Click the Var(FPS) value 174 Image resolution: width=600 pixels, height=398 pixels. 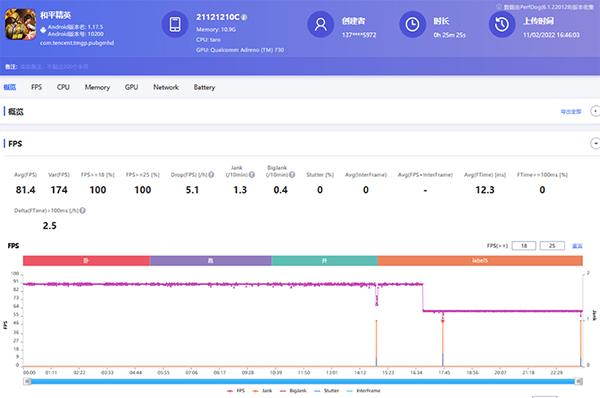pos(59,190)
